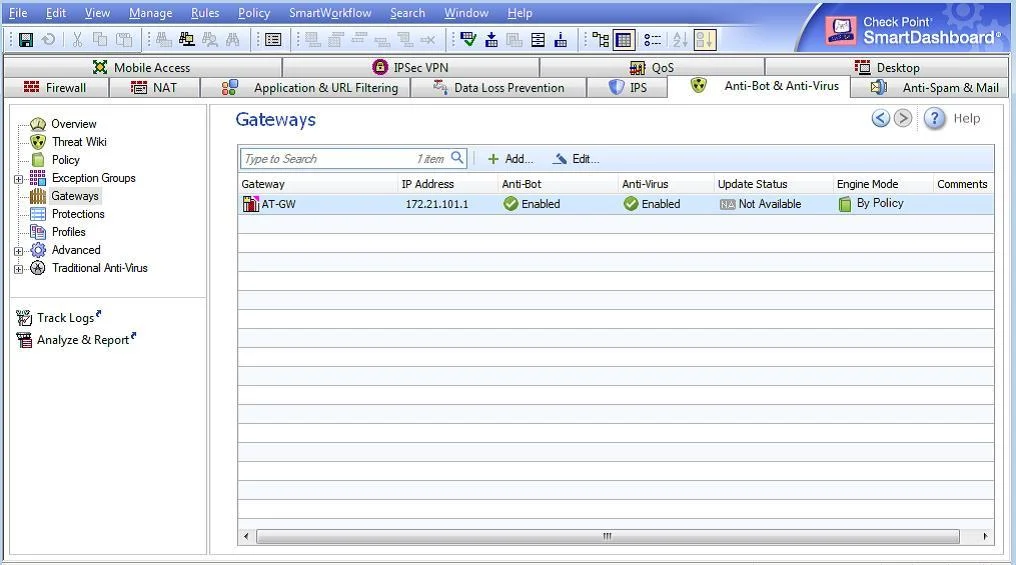Click the scrollbar right arrow
This screenshot has width=1016, height=565.
pos(985,536)
